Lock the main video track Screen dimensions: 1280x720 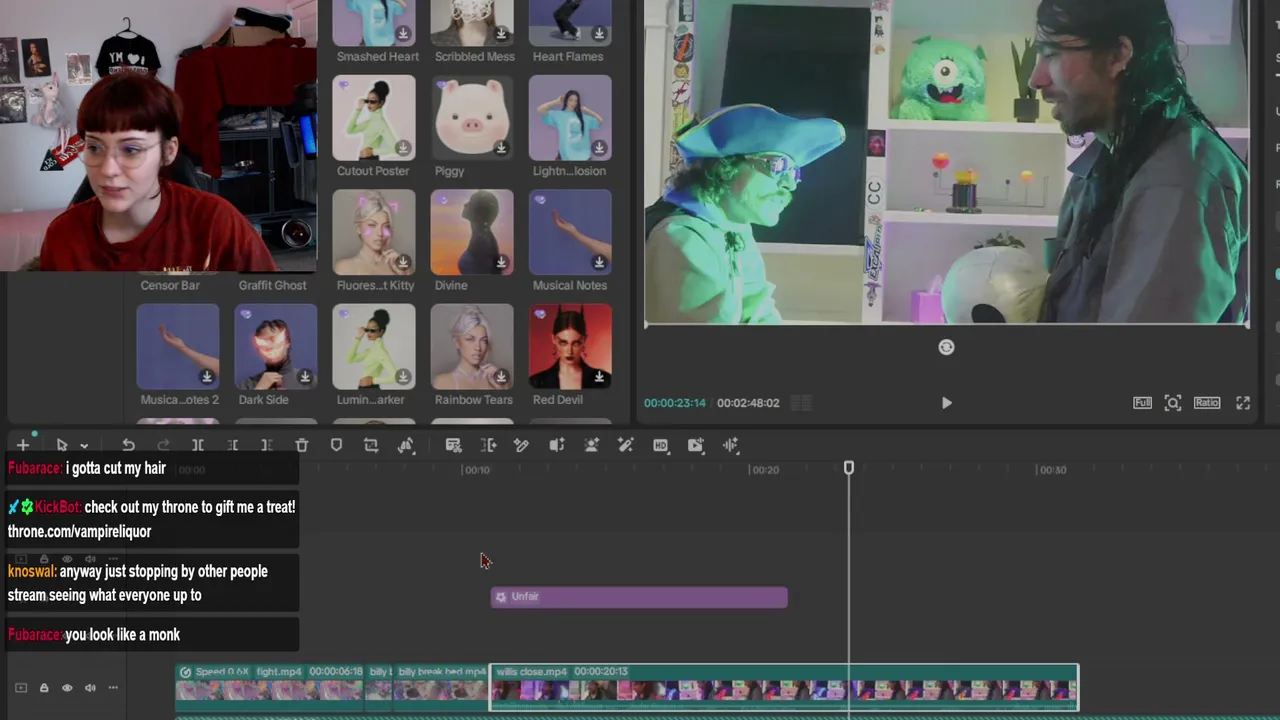point(44,688)
